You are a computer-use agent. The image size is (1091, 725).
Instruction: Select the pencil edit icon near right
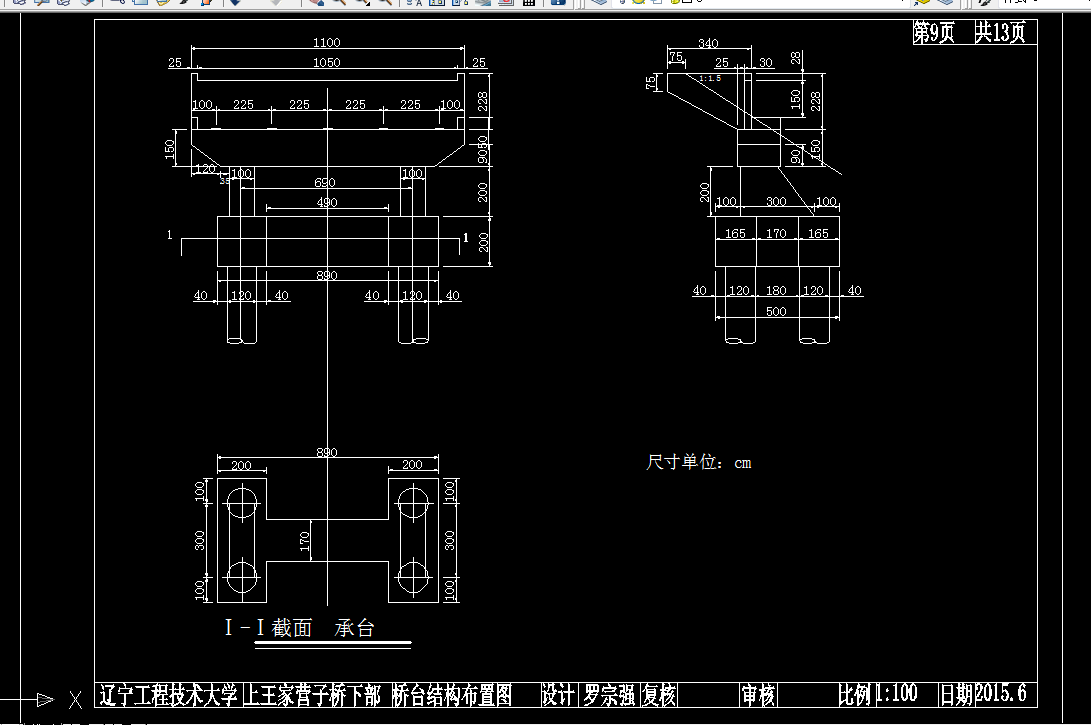tap(986, 5)
